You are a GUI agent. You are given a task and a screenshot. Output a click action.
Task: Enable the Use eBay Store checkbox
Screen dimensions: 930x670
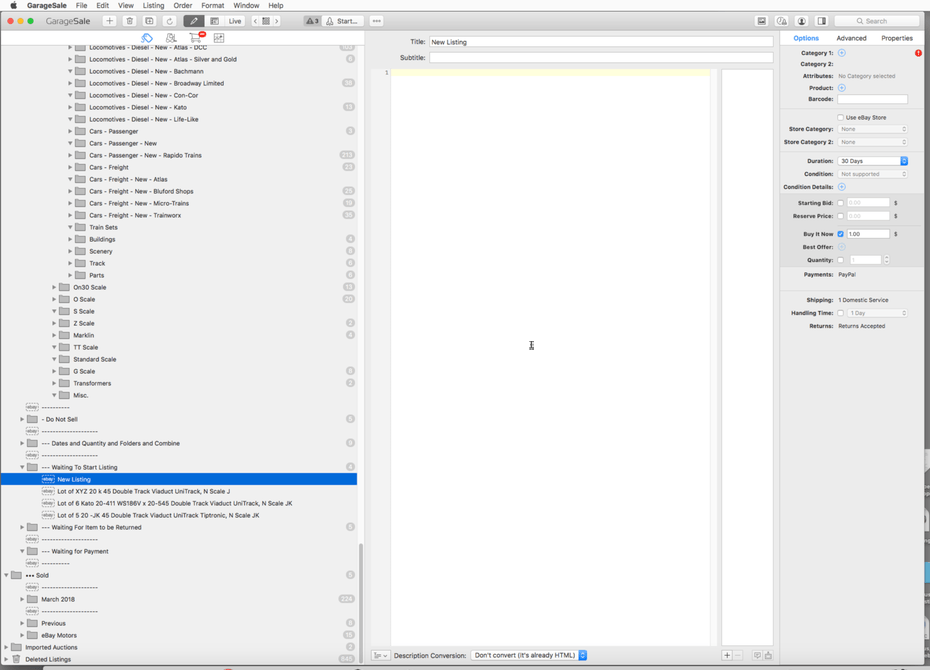click(x=840, y=117)
